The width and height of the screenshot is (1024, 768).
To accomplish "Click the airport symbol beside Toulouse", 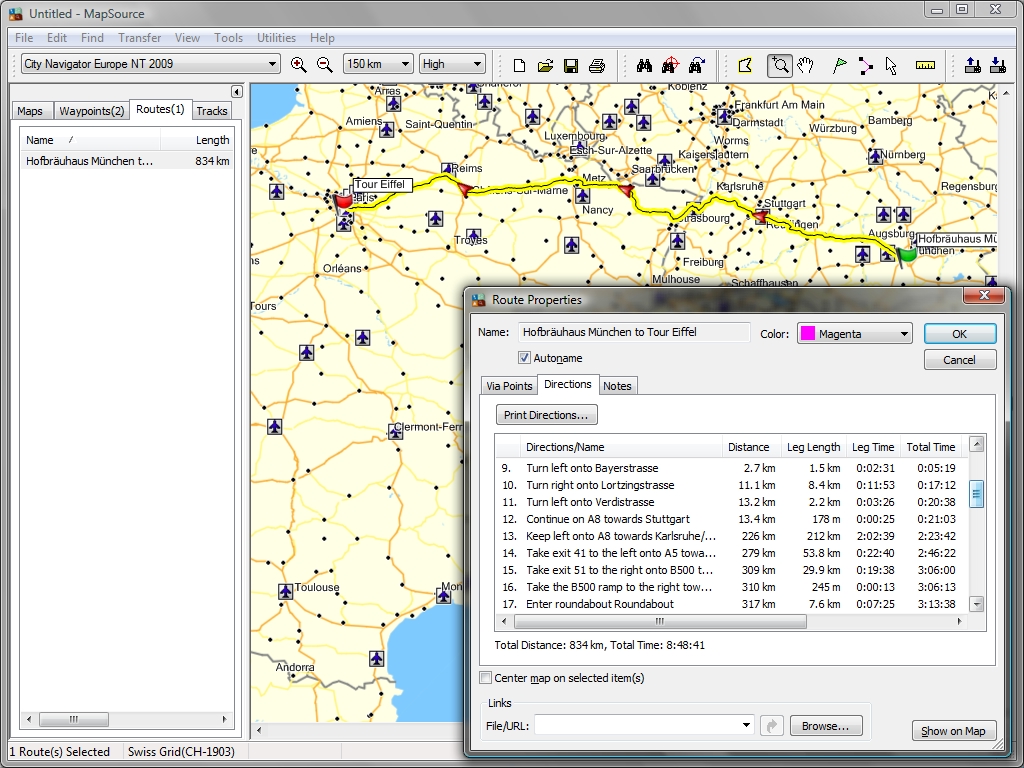I will pyautogui.click(x=285, y=592).
